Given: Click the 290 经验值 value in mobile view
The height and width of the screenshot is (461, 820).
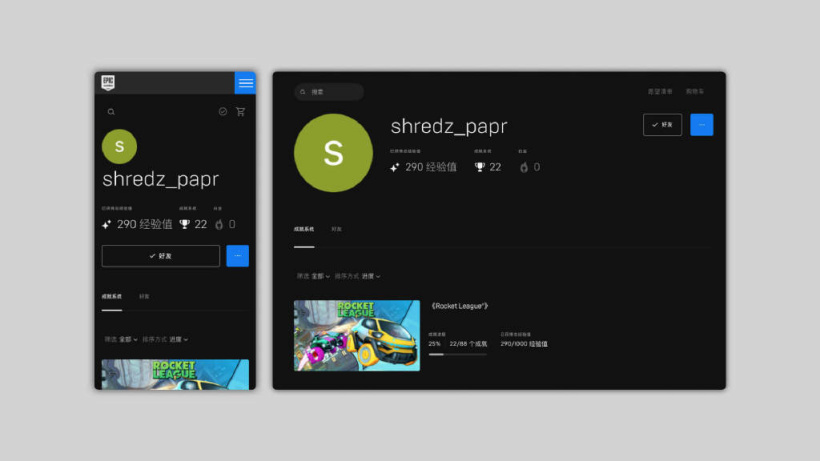Looking at the screenshot, I should click(x=145, y=224).
